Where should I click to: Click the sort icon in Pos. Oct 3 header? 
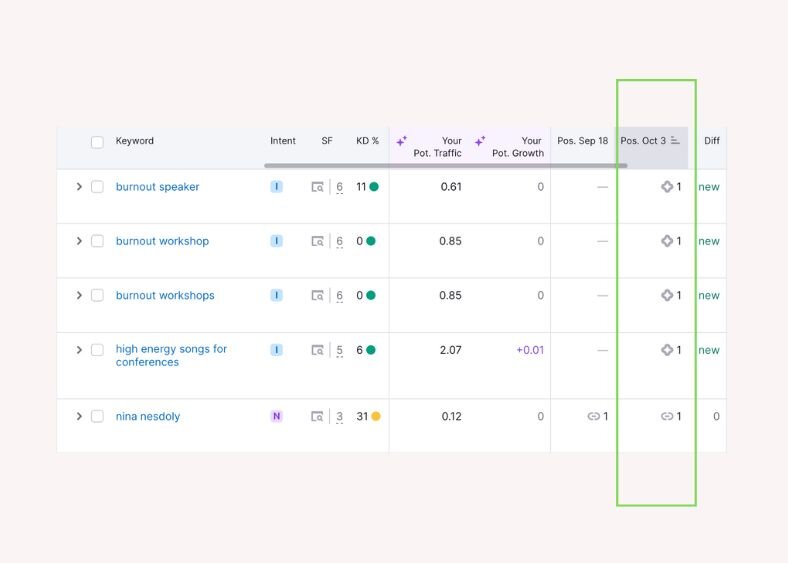click(x=676, y=141)
